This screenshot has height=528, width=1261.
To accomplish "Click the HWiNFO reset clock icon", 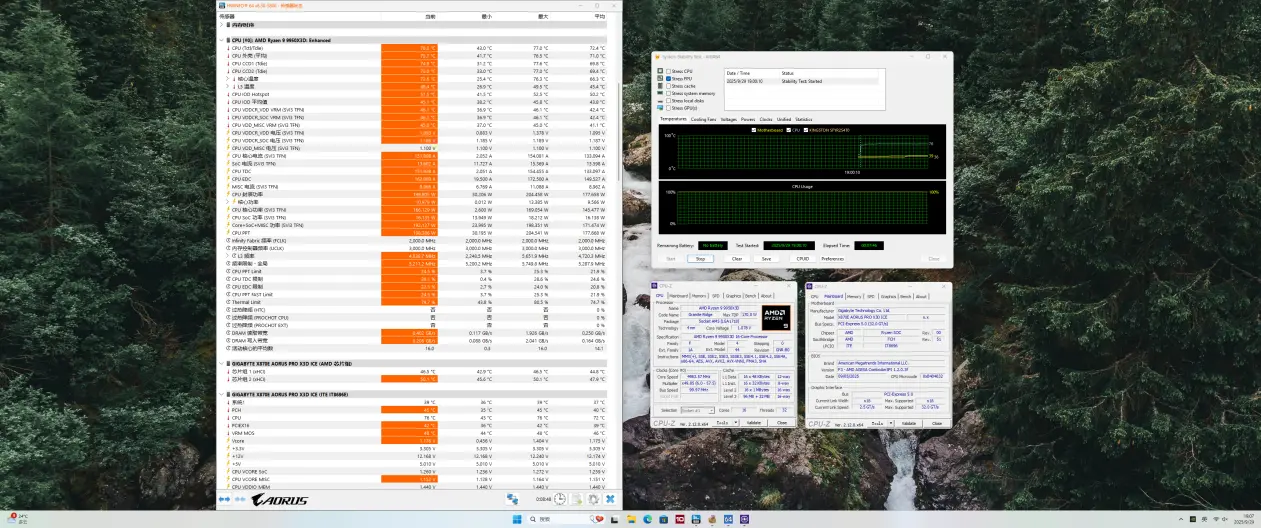I will [560, 498].
